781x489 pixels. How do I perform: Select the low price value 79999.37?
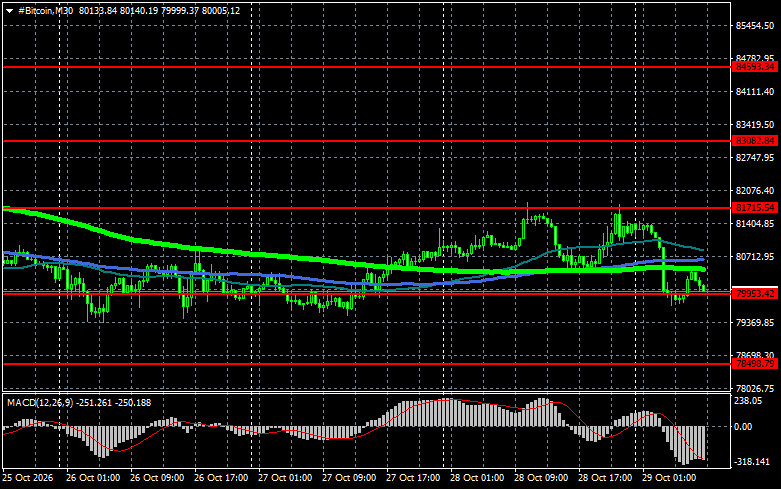(x=179, y=10)
